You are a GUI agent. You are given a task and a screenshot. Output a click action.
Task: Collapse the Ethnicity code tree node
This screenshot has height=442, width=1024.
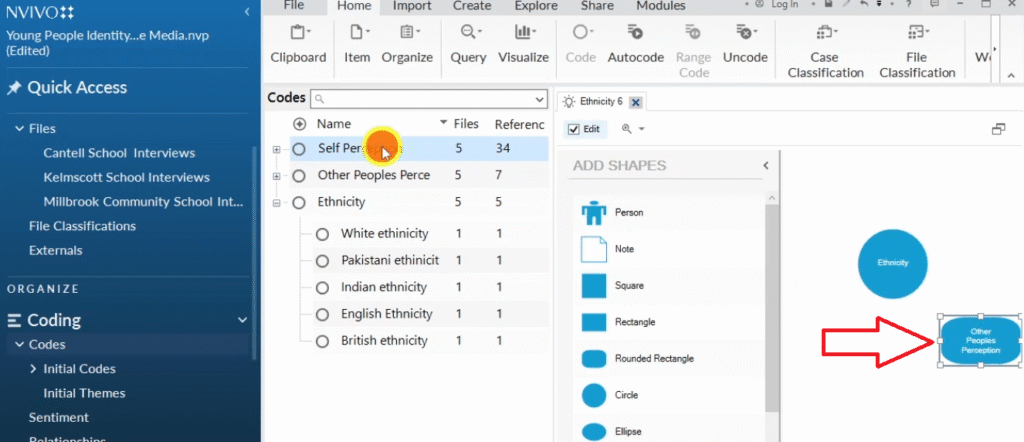tap(277, 203)
